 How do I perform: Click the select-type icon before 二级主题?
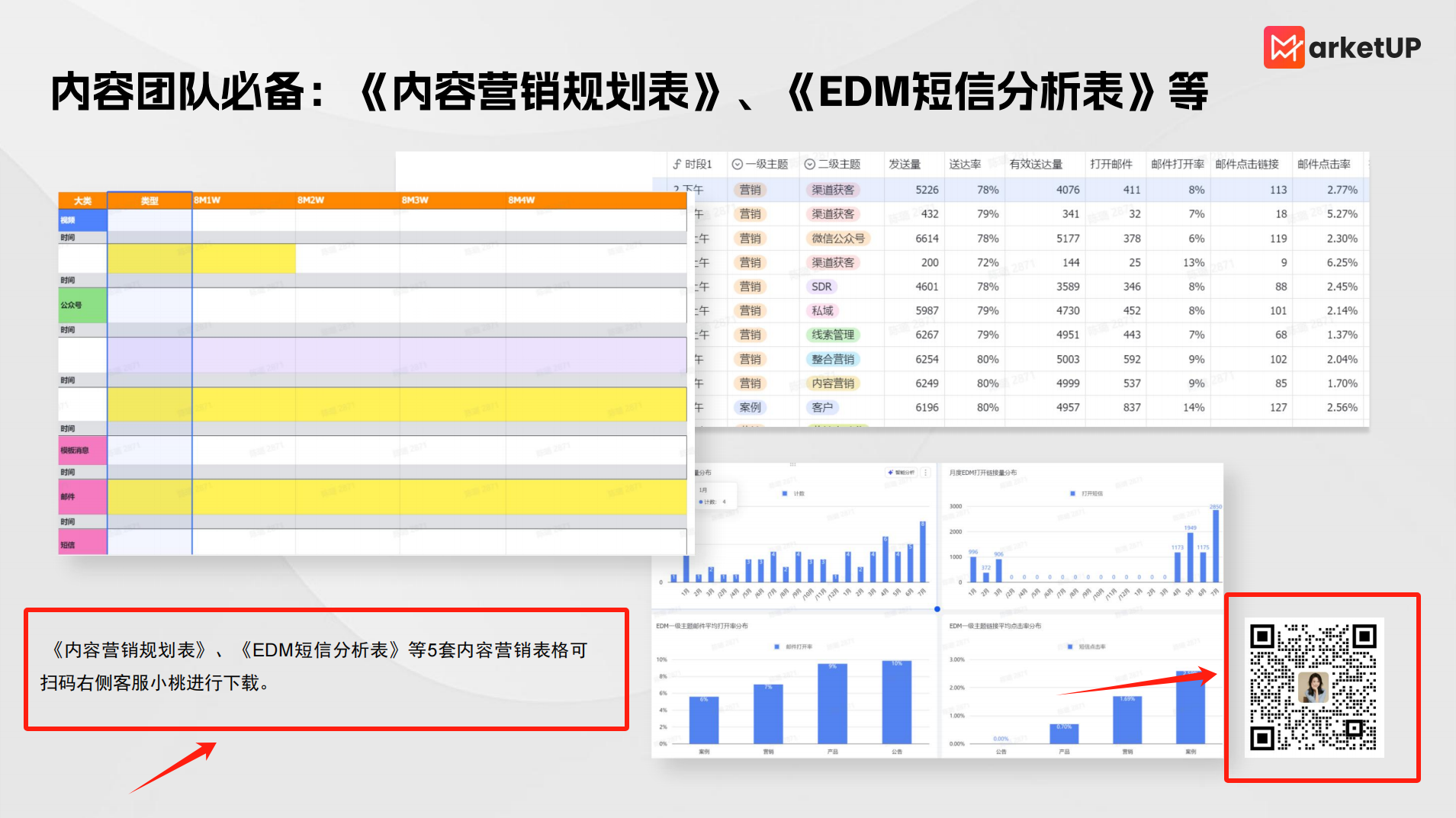coord(809,164)
